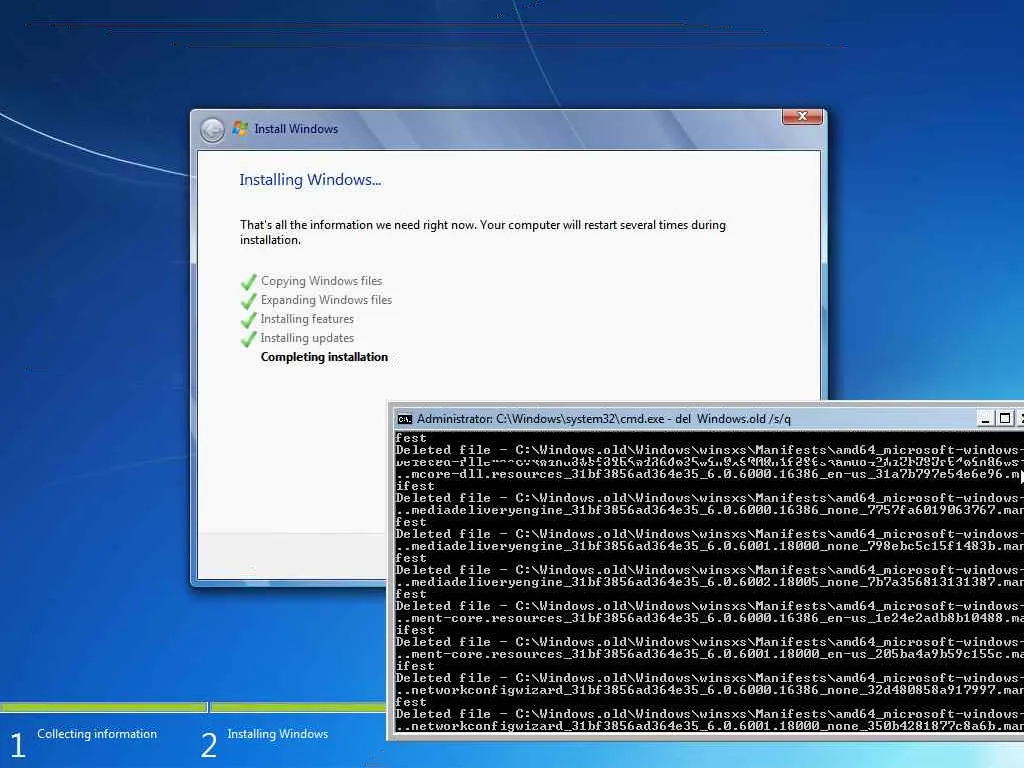Screen dimensions: 1024x768
Task: Minimize the cmd.exe window
Action: tap(985, 419)
